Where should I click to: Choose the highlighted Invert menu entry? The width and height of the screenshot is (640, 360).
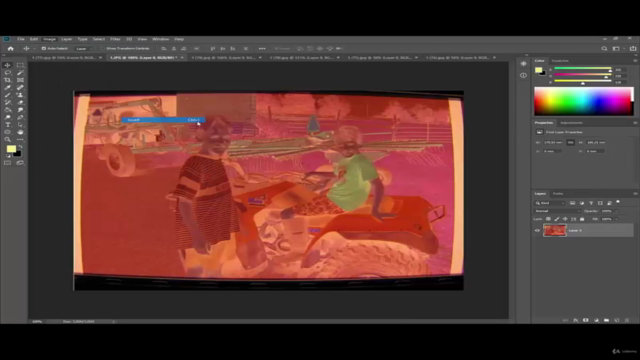[163, 120]
